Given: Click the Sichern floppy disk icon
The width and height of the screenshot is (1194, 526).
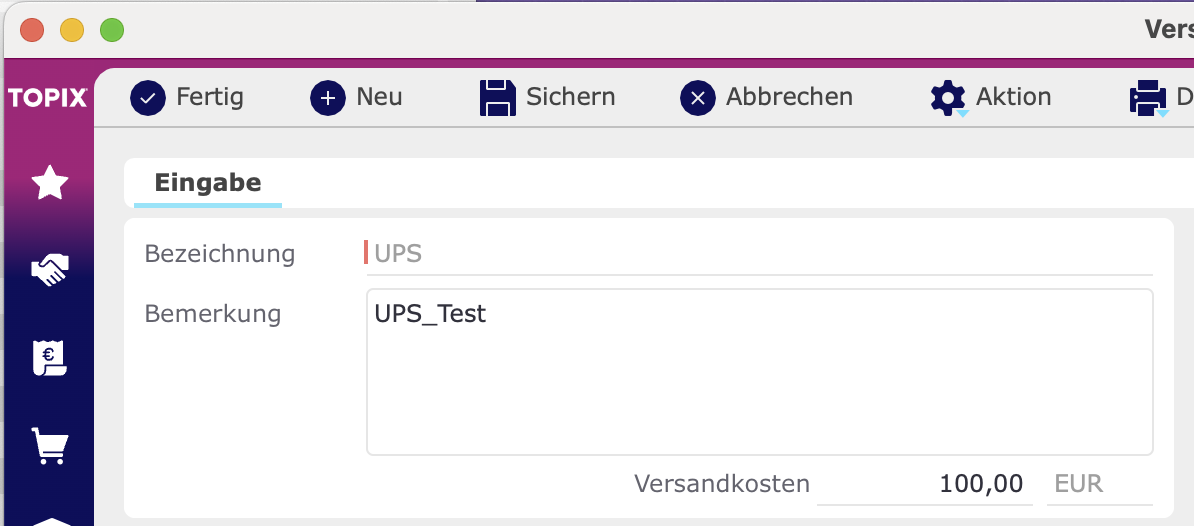Looking at the screenshot, I should 498,97.
